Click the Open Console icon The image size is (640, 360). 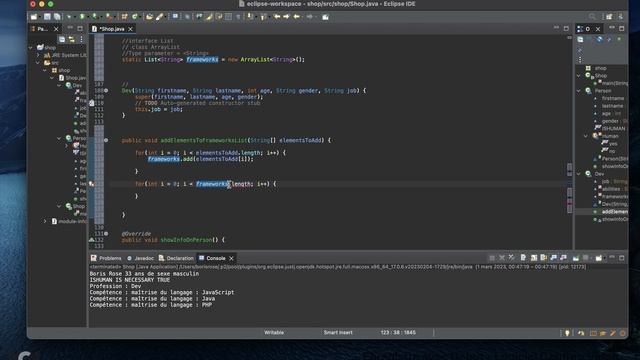pos(598,258)
